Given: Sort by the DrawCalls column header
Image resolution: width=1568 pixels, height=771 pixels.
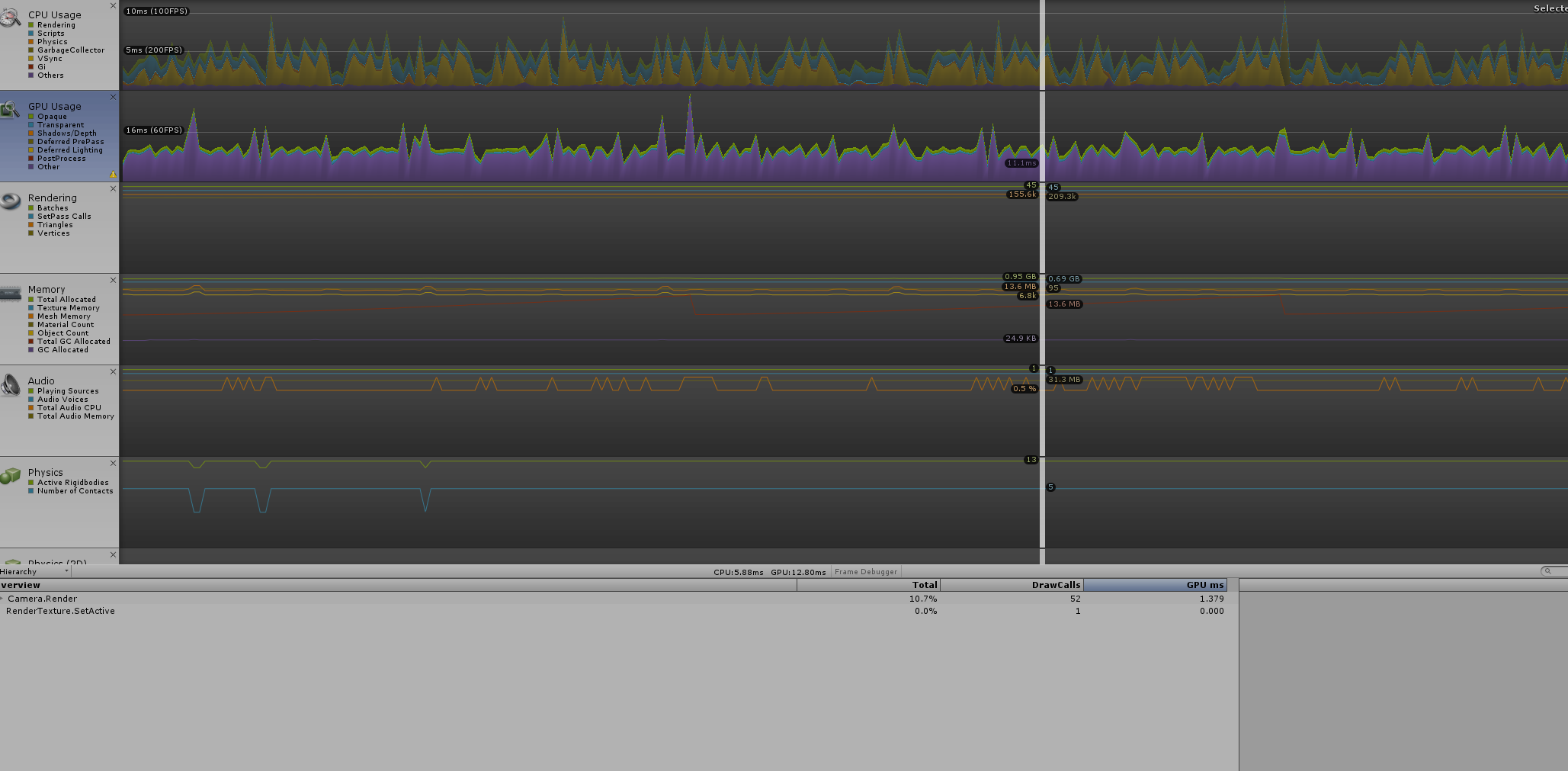Looking at the screenshot, I should (1012, 585).
